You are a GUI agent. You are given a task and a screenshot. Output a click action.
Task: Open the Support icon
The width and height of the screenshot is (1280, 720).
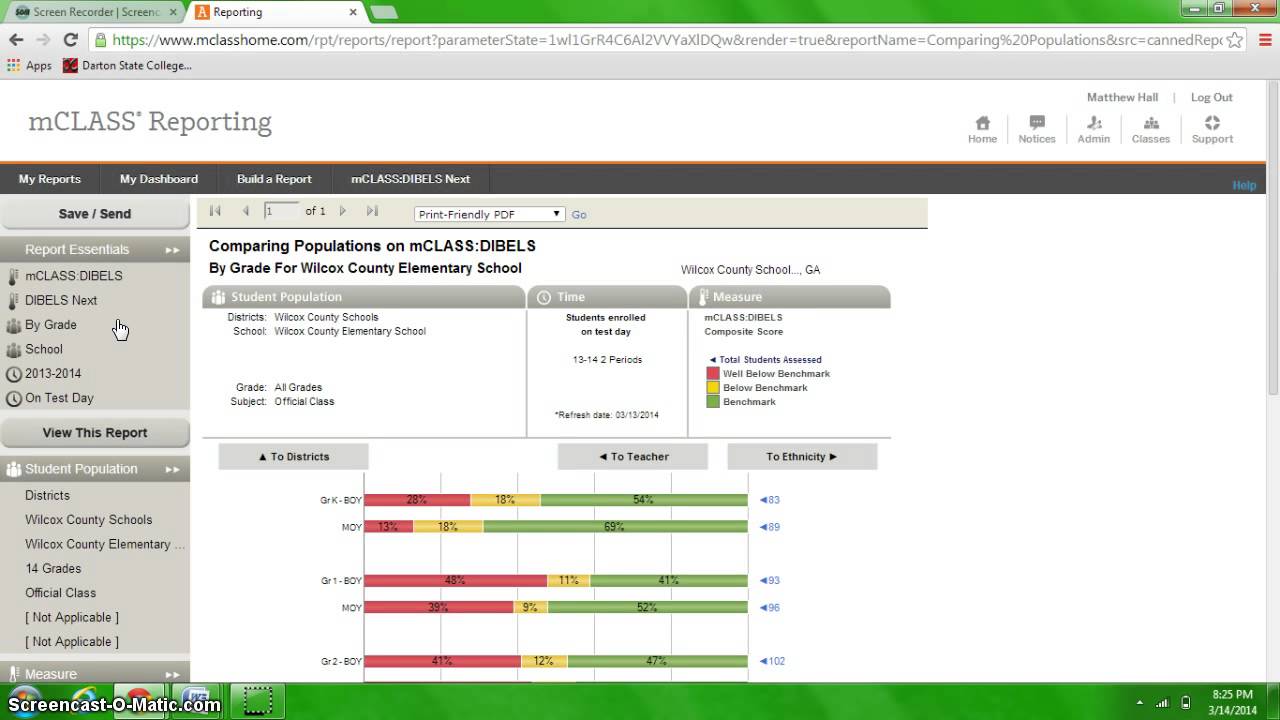1212,129
